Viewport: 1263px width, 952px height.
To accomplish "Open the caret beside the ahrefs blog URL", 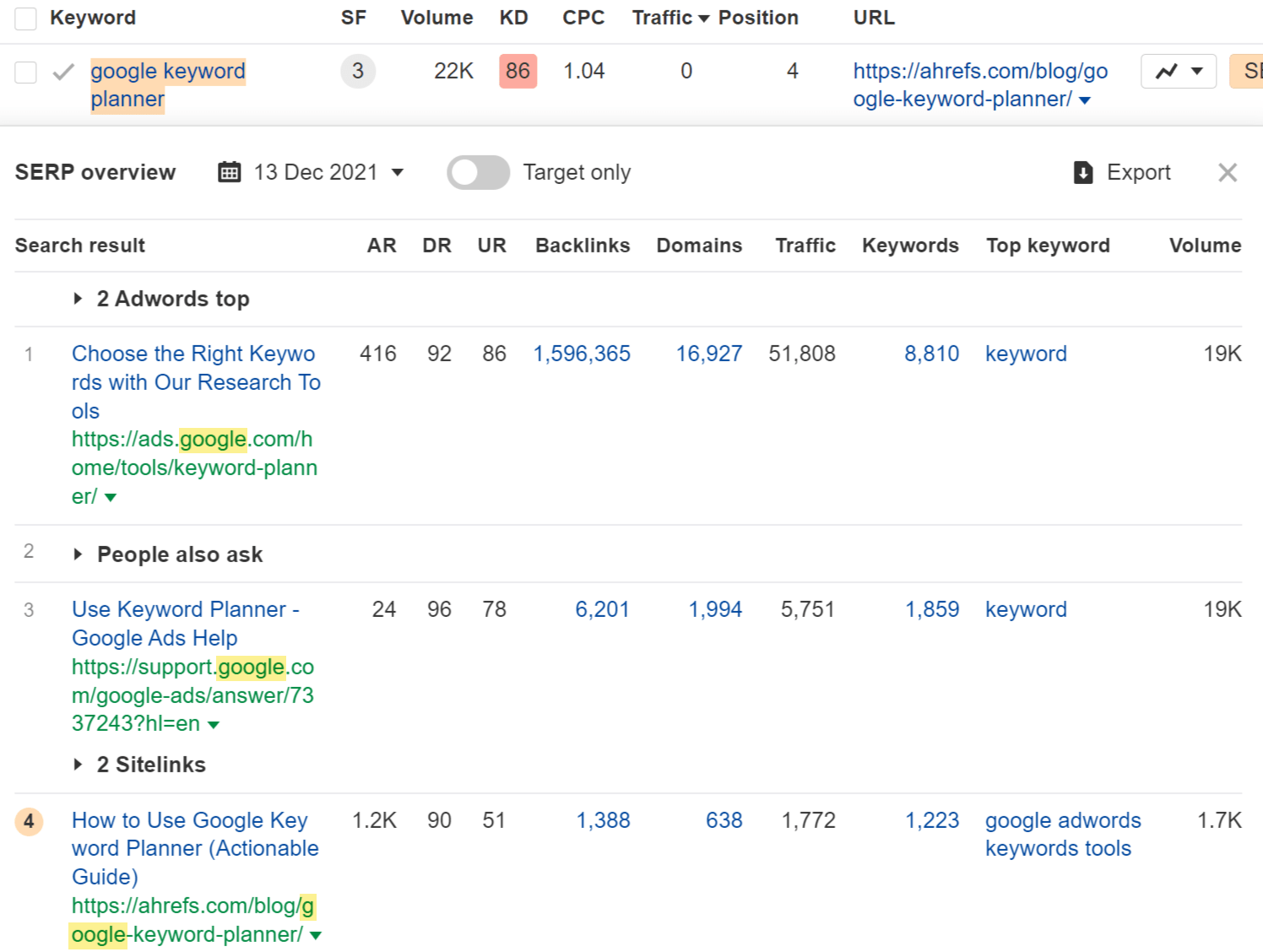I will (x=1084, y=100).
